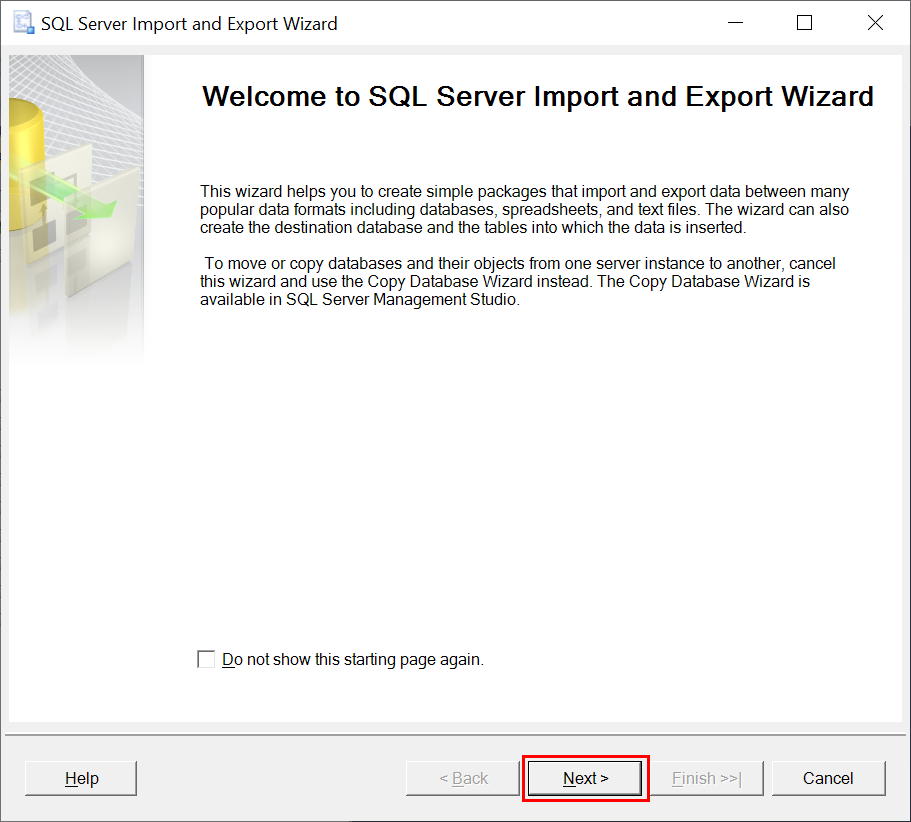Close the wizard window with X
911x822 pixels.
click(875, 23)
